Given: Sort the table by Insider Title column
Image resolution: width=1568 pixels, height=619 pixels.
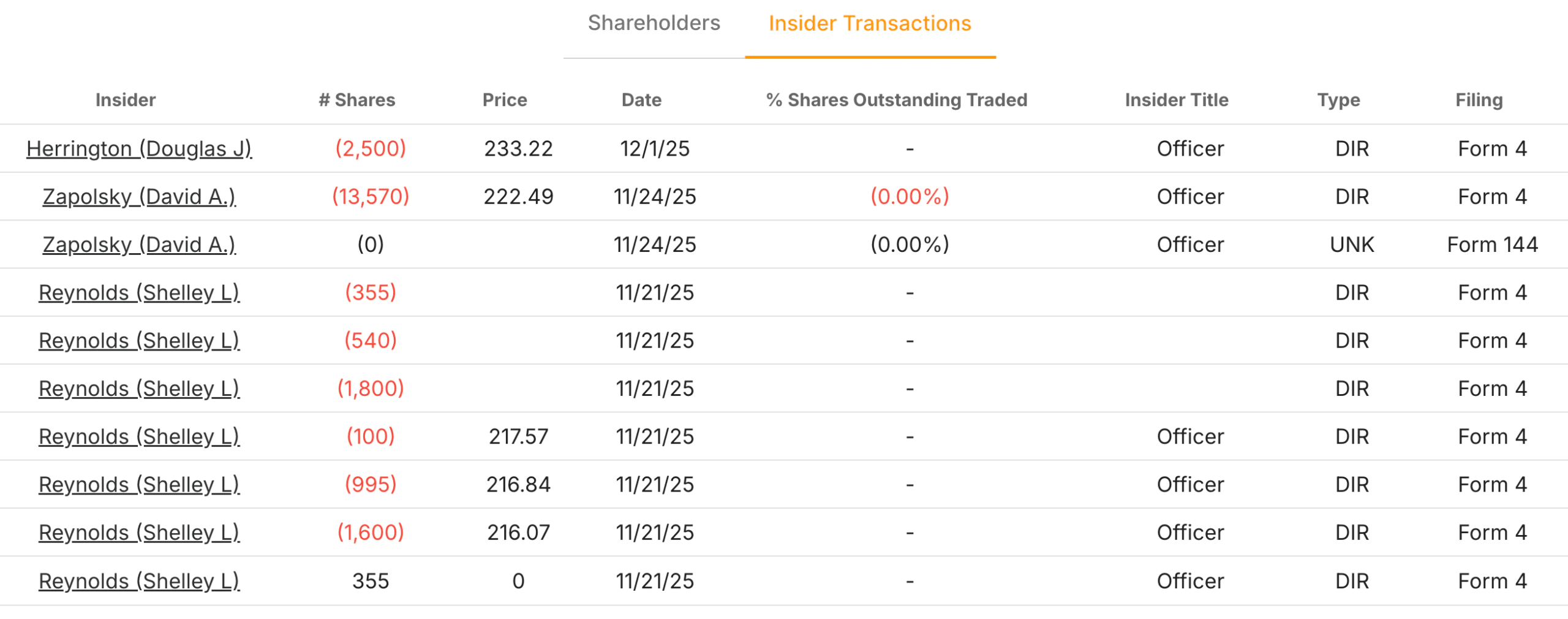Looking at the screenshot, I should (1177, 100).
